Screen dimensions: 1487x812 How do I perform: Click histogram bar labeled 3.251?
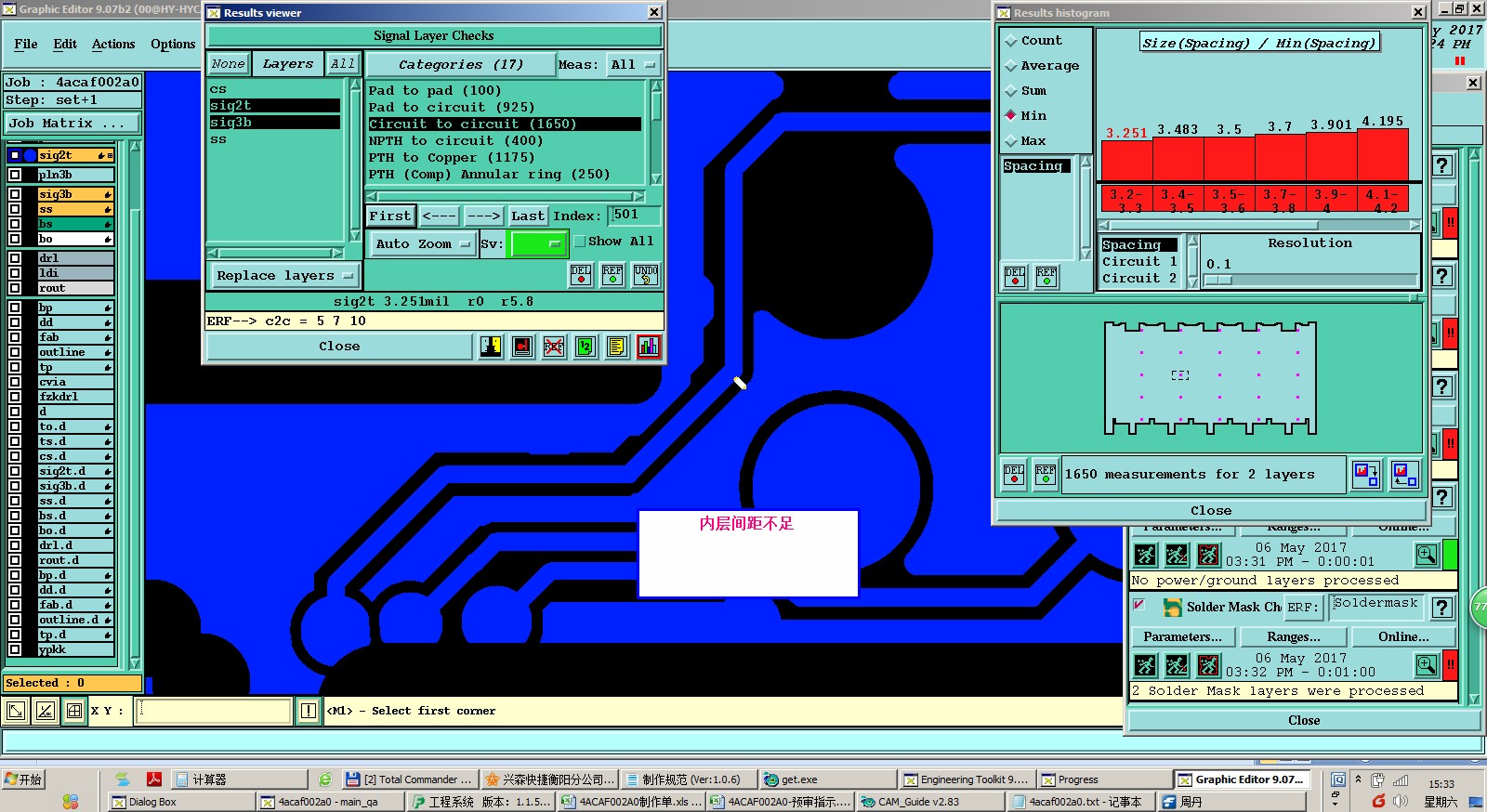(1126, 160)
